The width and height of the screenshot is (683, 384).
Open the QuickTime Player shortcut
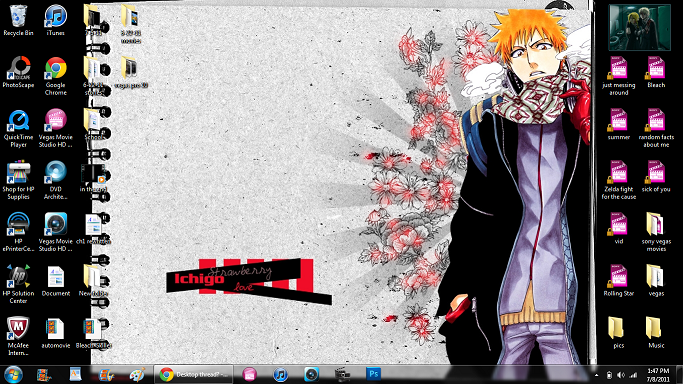(x=18, y=128)
